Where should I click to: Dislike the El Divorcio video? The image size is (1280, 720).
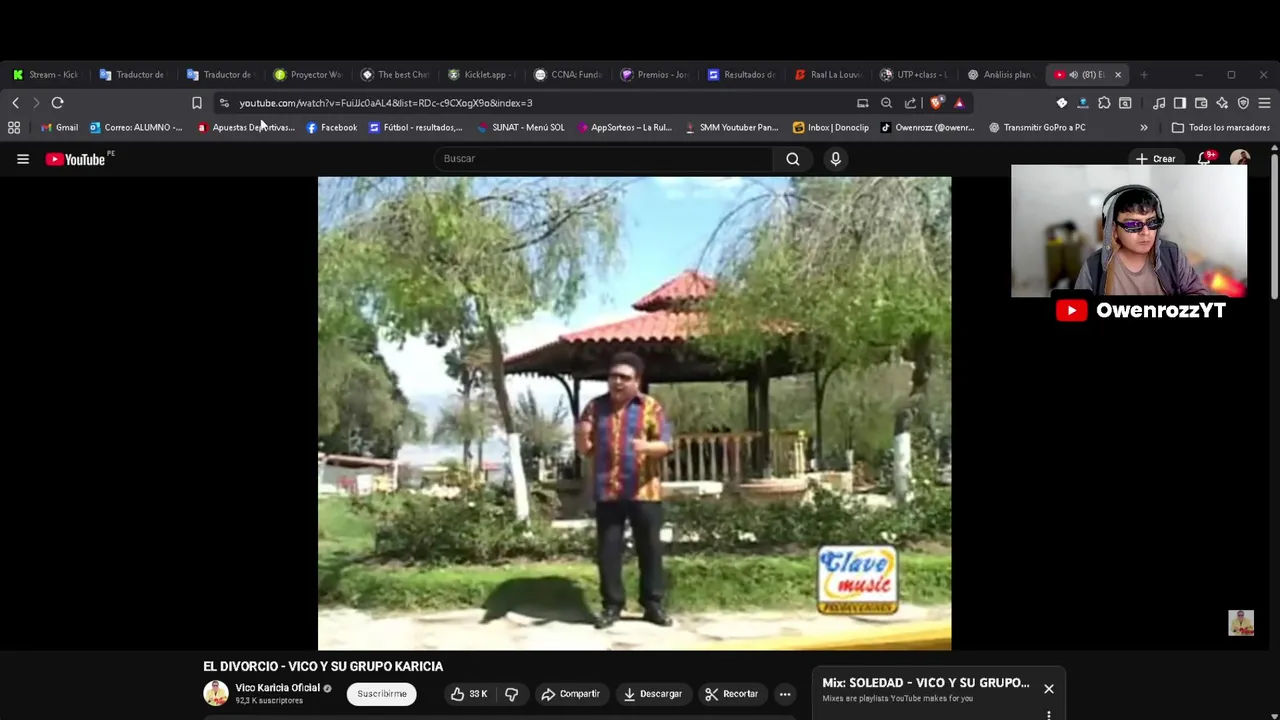(x=512, y=694)
